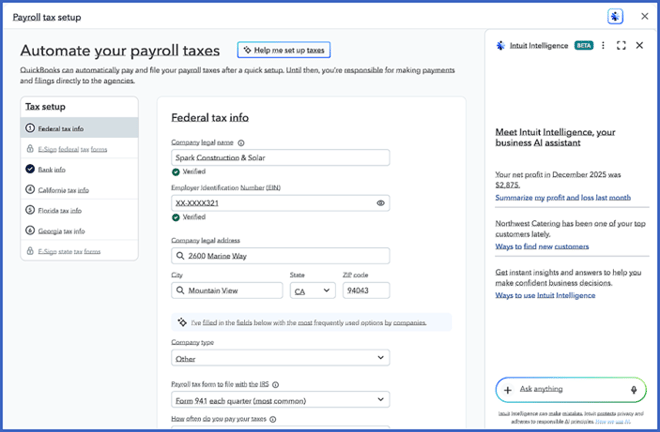
Task: Open California tax info step
Action: tap(80, 189)
